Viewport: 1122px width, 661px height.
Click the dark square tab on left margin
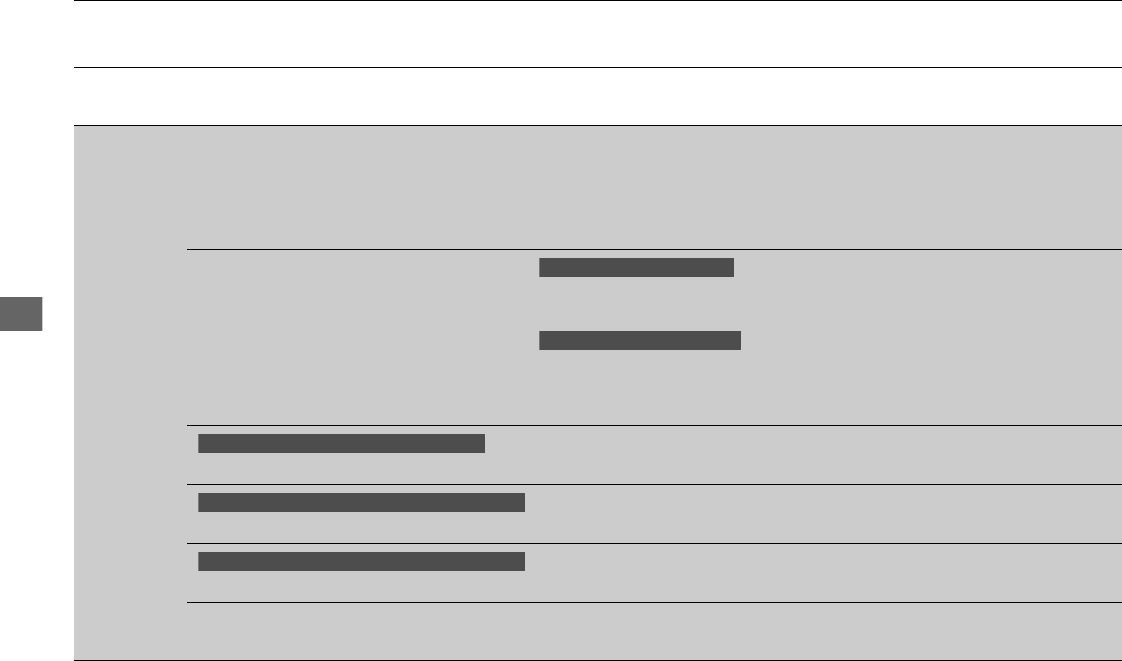click(21, 314)
